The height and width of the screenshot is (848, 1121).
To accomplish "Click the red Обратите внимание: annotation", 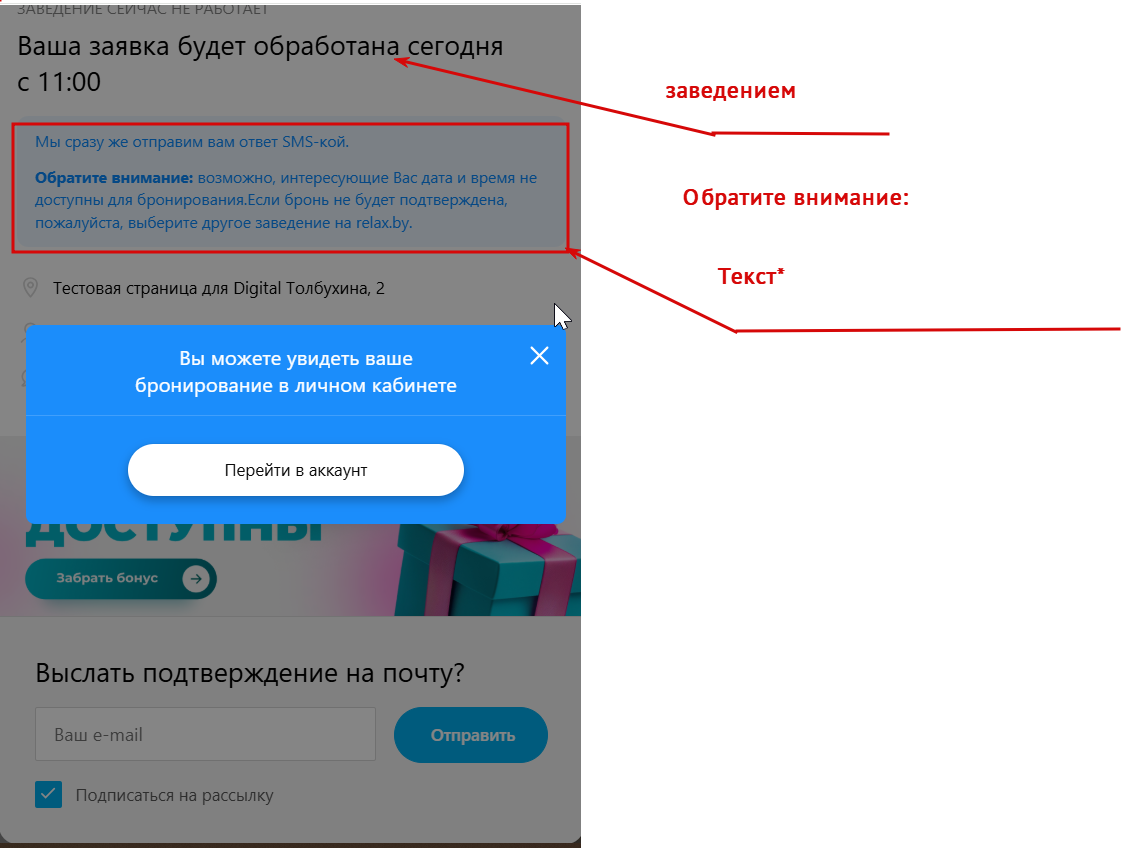I will [x=796, y=197].
